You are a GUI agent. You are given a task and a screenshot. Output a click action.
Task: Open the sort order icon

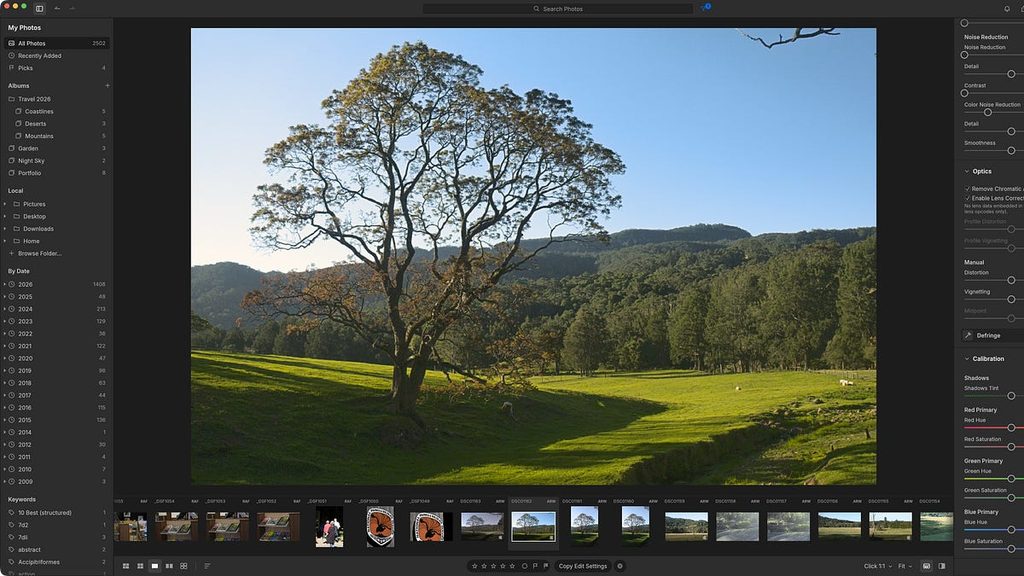pyautogui.click(x=207, y=566)
